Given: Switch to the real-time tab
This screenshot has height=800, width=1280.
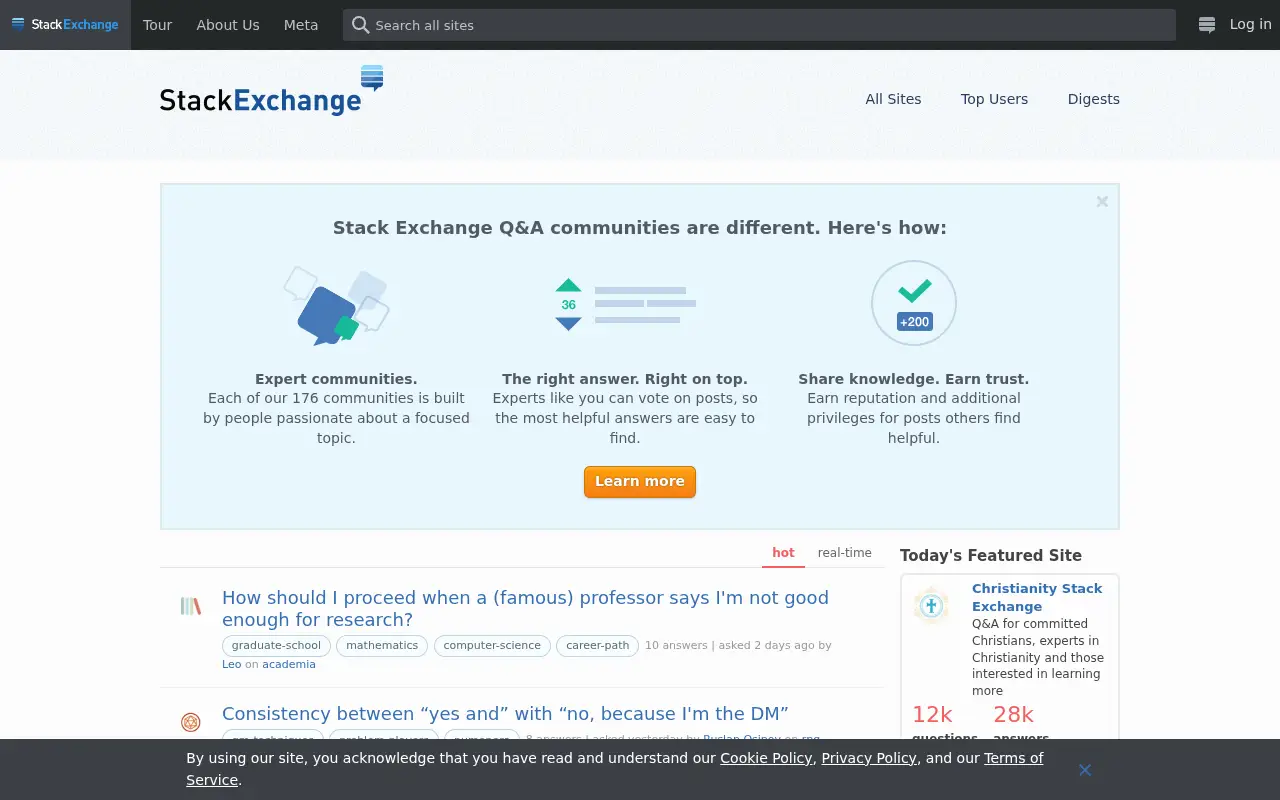Looking at the screenshot, I should click(845, 553).
